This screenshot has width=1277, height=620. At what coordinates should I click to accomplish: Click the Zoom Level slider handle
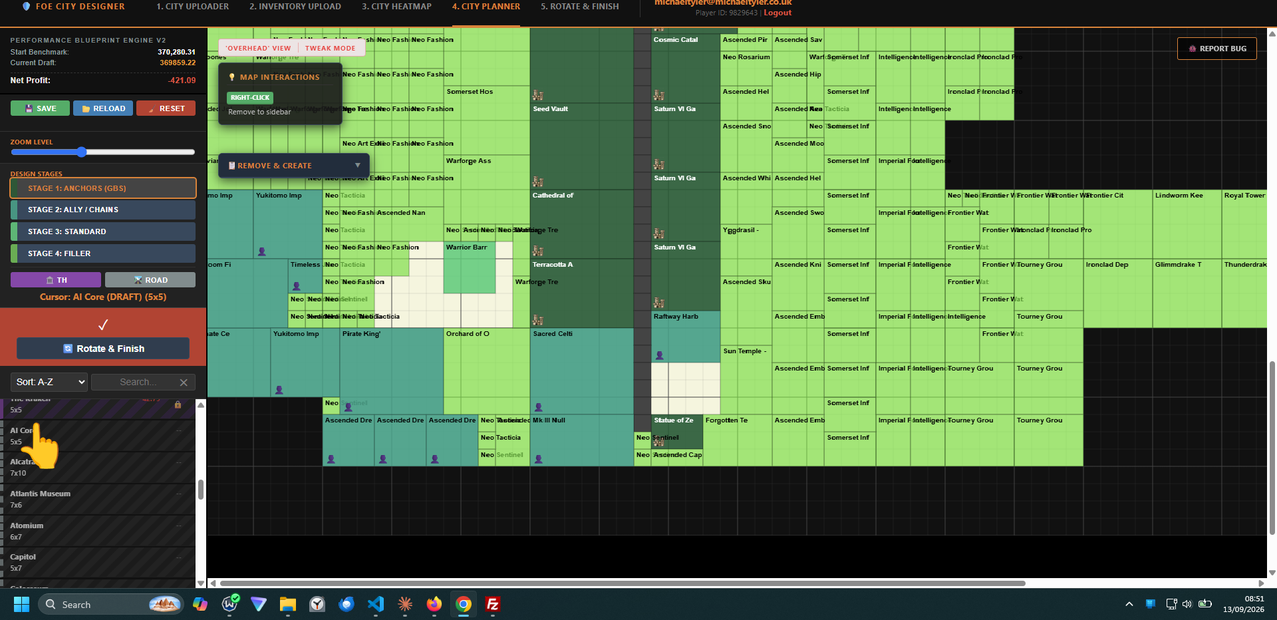click(81, 152)
